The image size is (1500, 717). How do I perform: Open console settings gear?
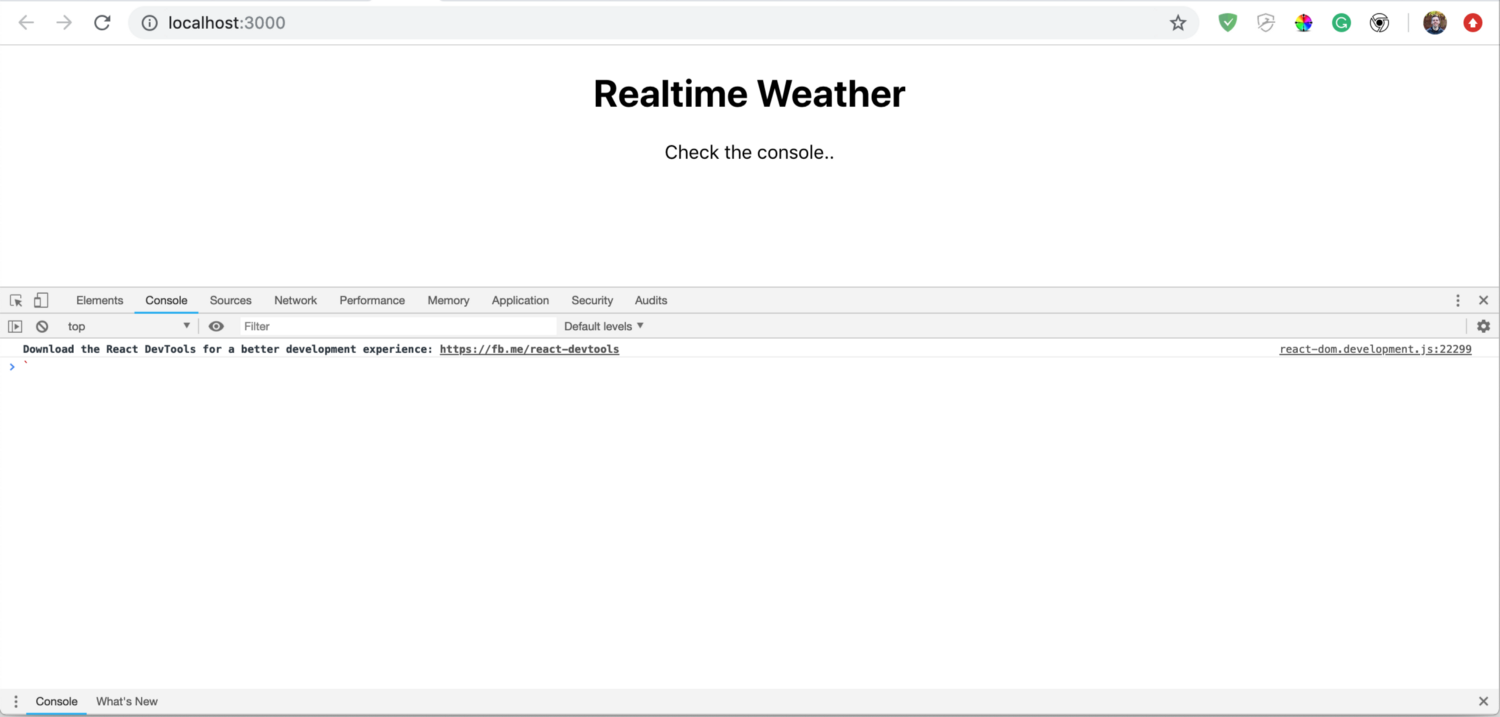pyautogui.click(x=1483, y=326)
